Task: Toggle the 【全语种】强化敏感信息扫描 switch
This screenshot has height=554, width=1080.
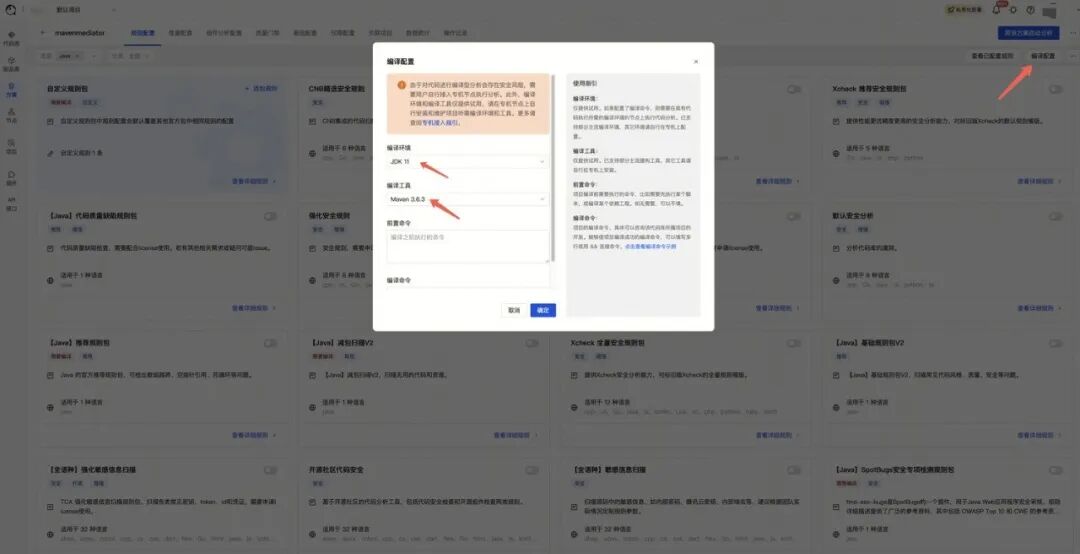Action: click(x=270, y=470)
